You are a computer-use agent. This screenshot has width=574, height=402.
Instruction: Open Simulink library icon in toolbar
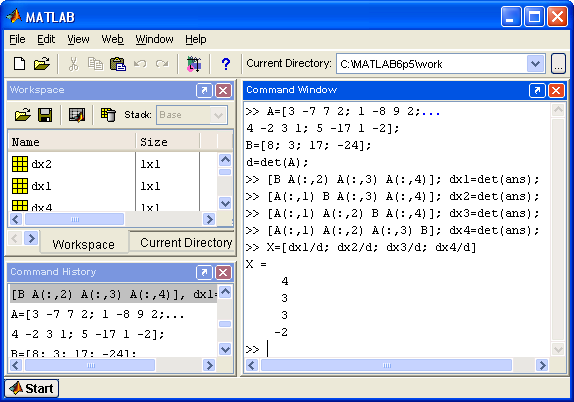(194, 64)
